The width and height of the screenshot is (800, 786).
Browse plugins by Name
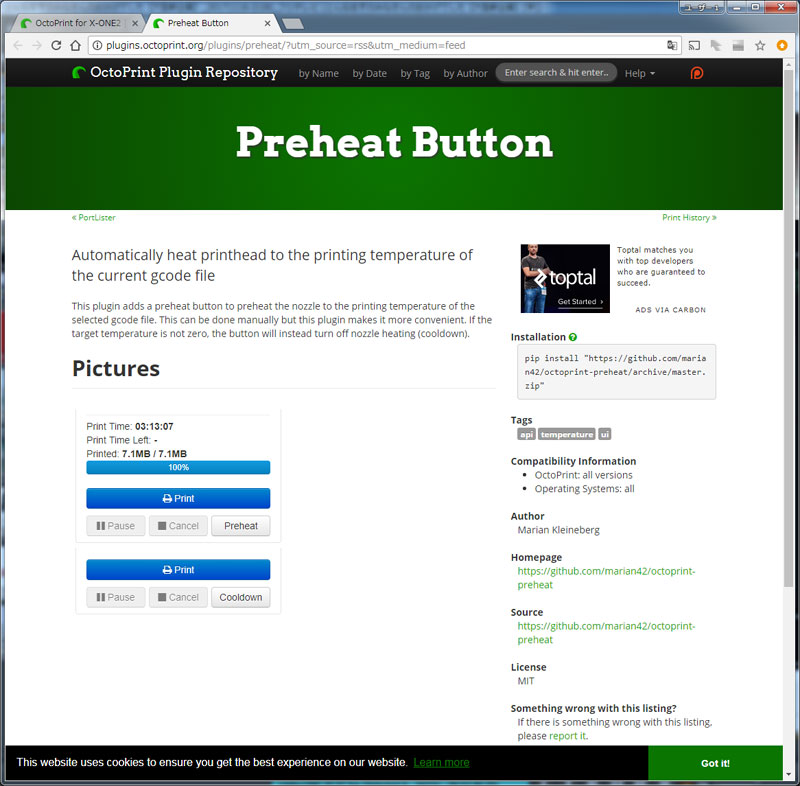318,73
